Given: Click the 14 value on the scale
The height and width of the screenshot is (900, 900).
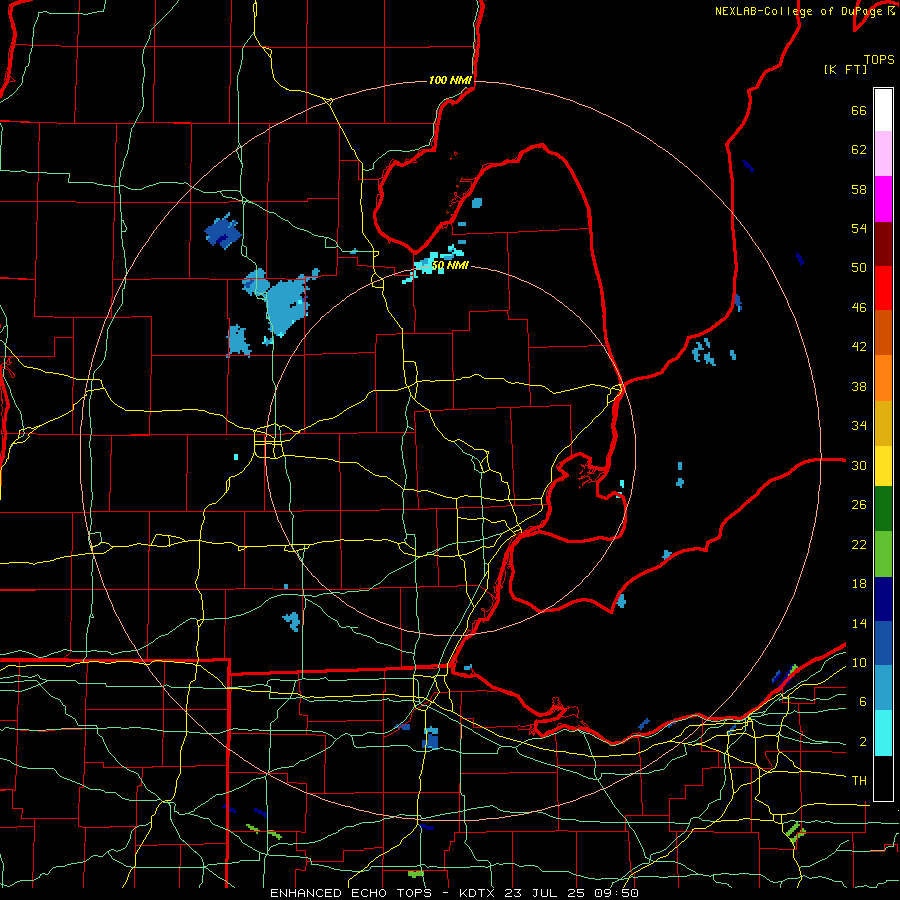Looking at the screenshot, I should point(859,623).
